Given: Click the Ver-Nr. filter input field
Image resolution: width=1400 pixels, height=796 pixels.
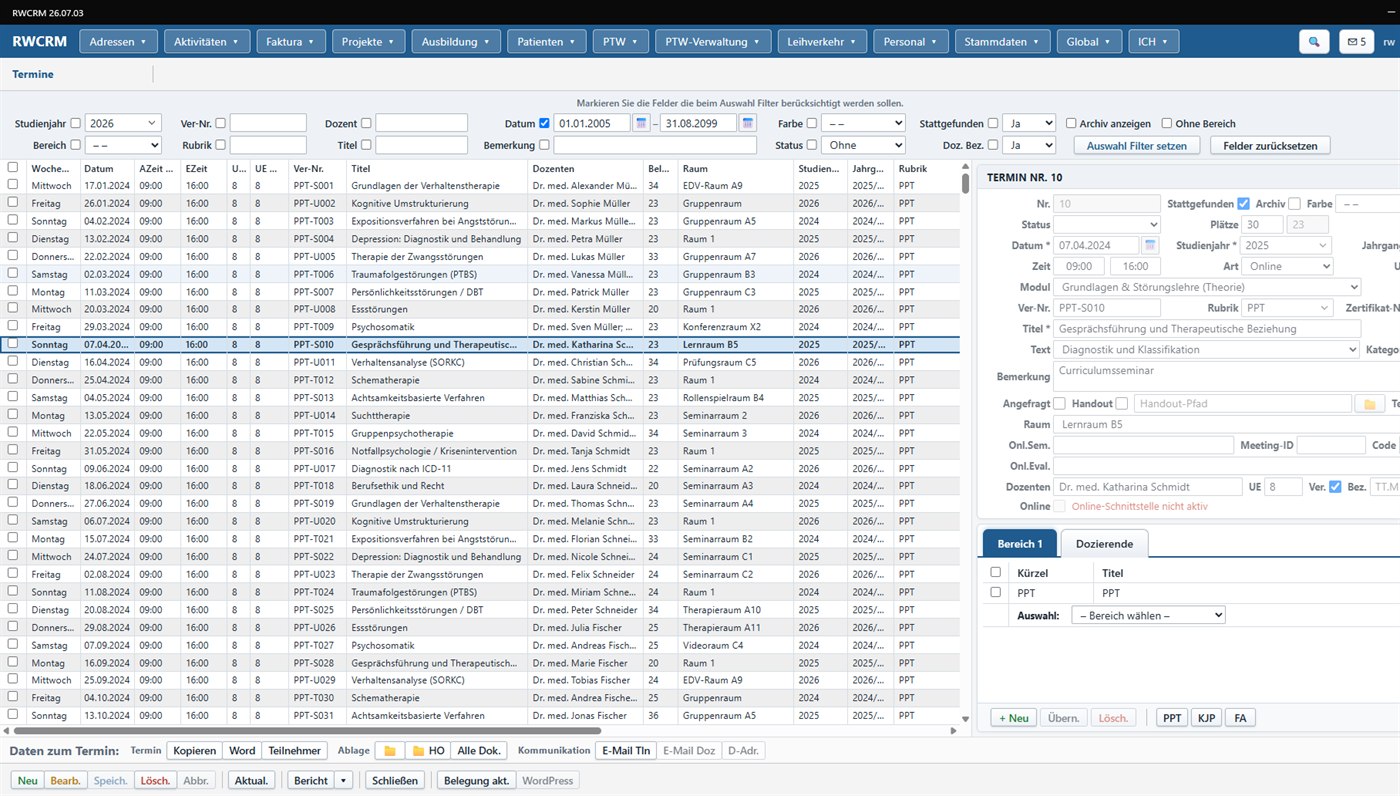Looking at the screenshot, I should click(268, 123).
